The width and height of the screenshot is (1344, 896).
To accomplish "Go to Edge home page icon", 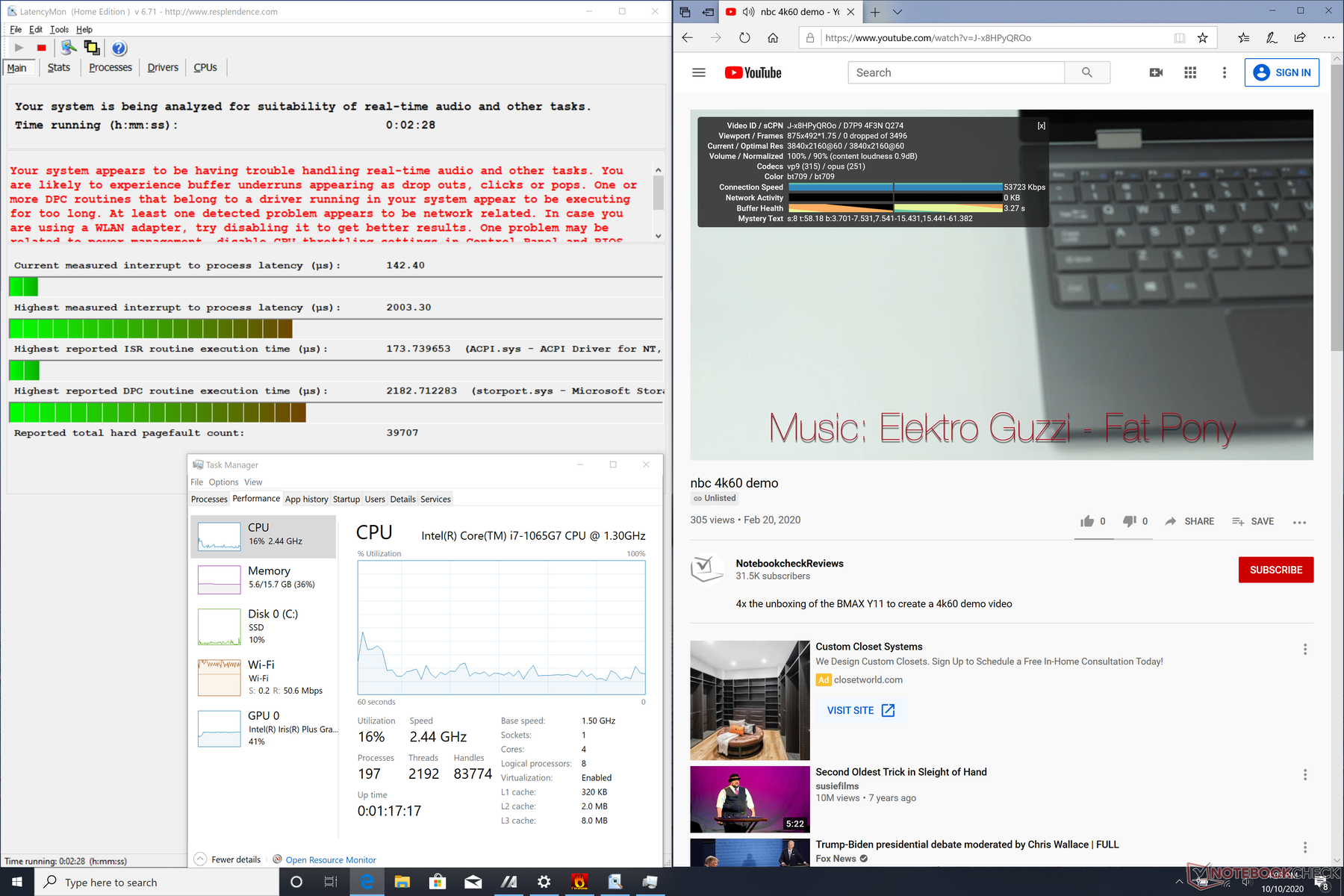I will coord(773,38).
